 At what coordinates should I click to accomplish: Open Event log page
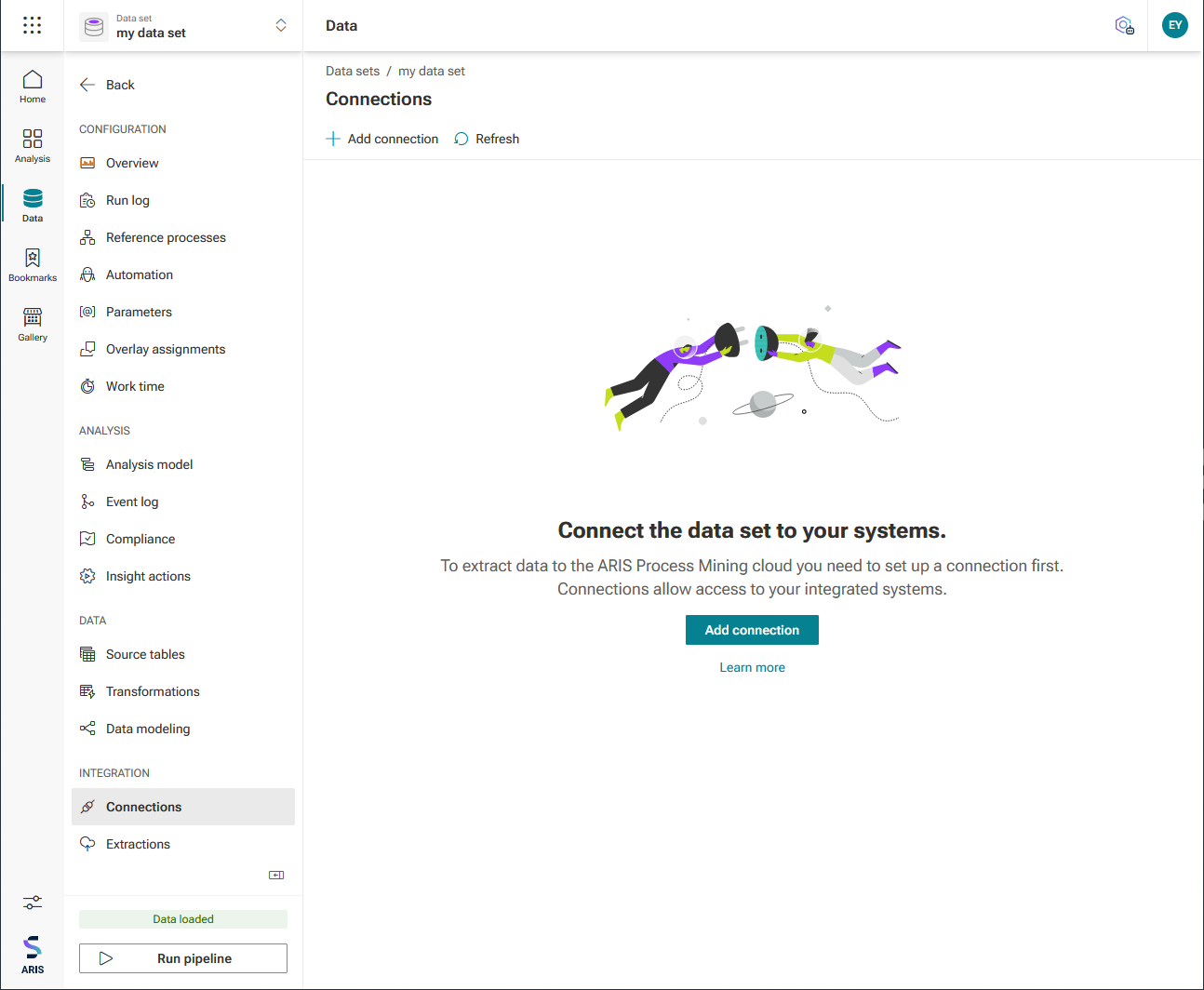tap(183, 502)
